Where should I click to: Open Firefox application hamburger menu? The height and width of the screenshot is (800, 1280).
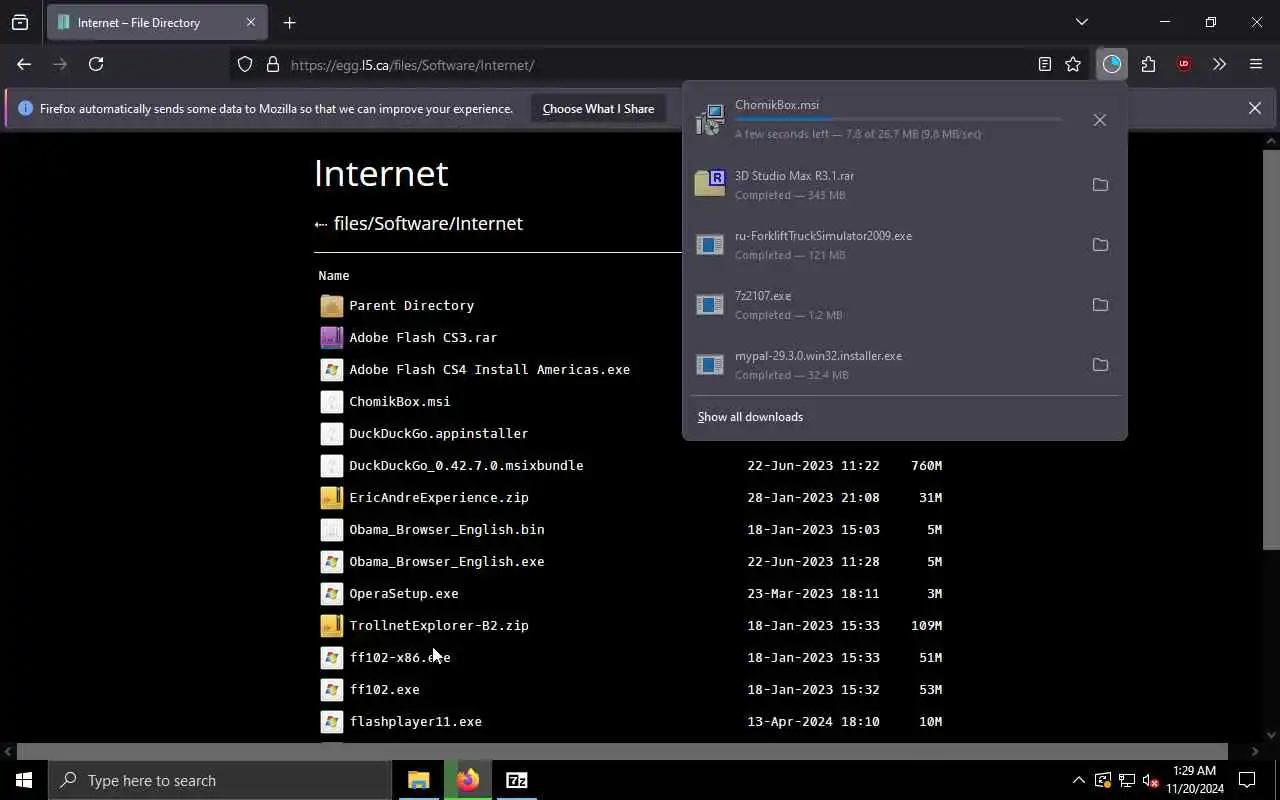pos(1256,65)
